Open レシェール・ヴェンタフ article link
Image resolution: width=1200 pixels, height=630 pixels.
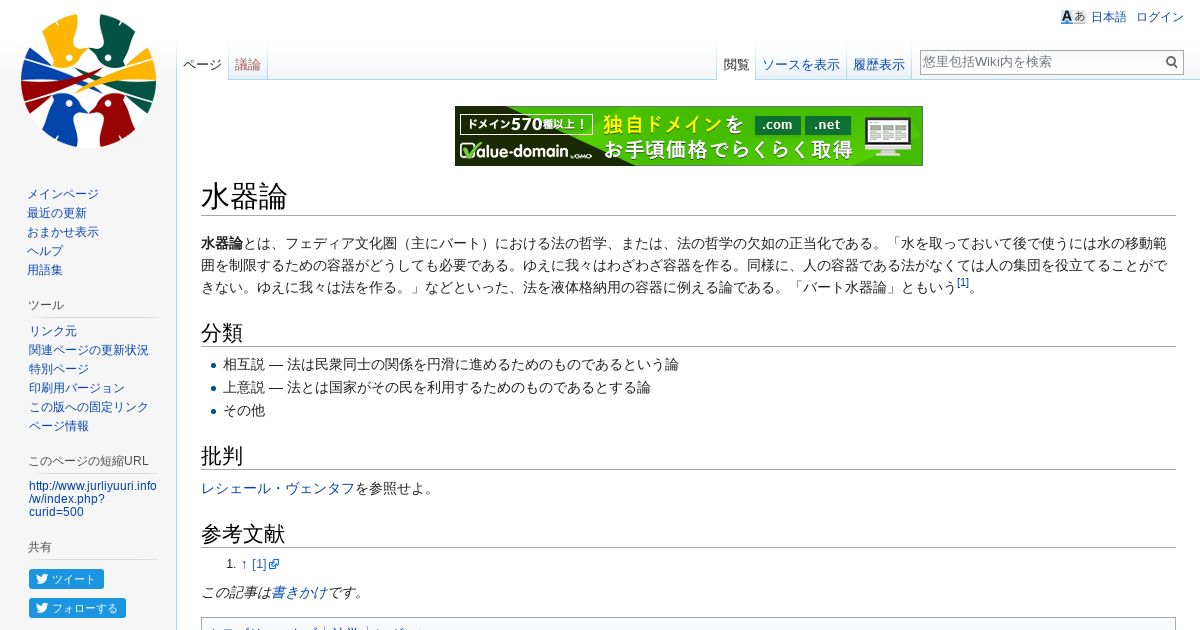click(278, 488)
